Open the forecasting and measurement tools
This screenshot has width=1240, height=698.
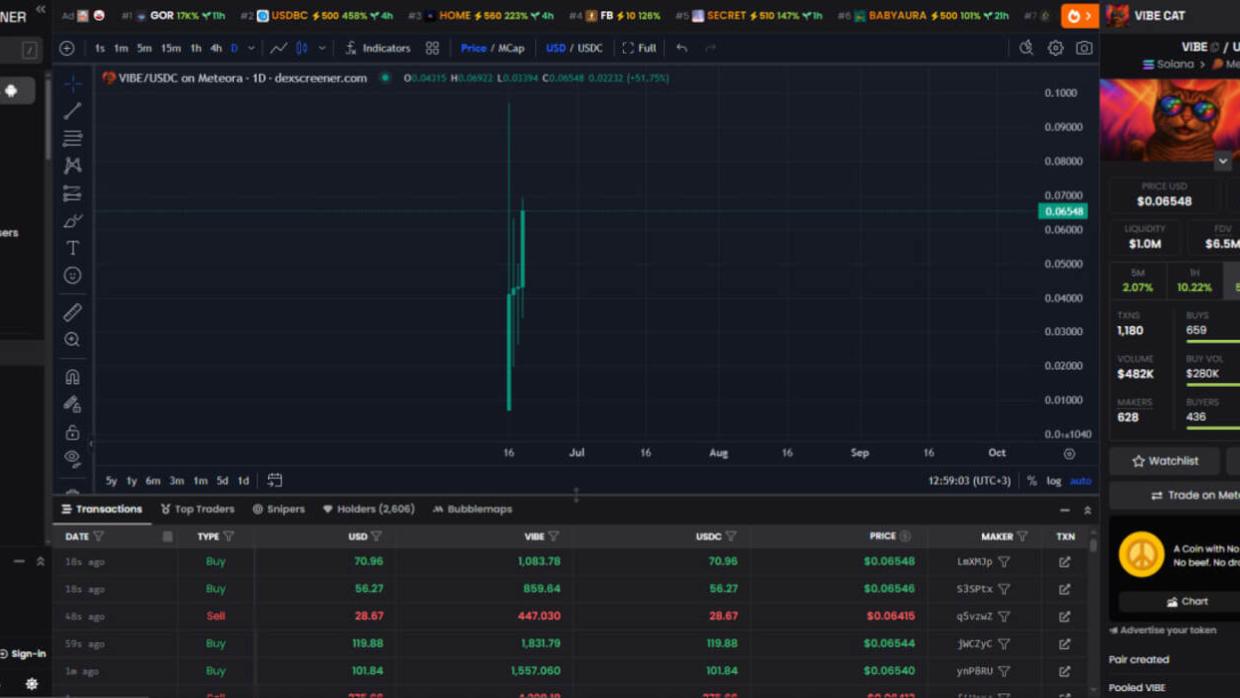pyautogui.click(x=72, y=193)
